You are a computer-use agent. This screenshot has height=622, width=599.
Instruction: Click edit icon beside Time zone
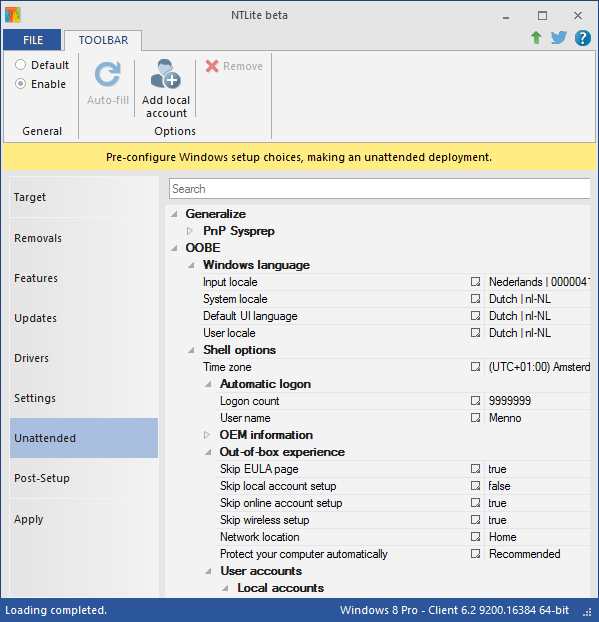[x=475, y=367]
